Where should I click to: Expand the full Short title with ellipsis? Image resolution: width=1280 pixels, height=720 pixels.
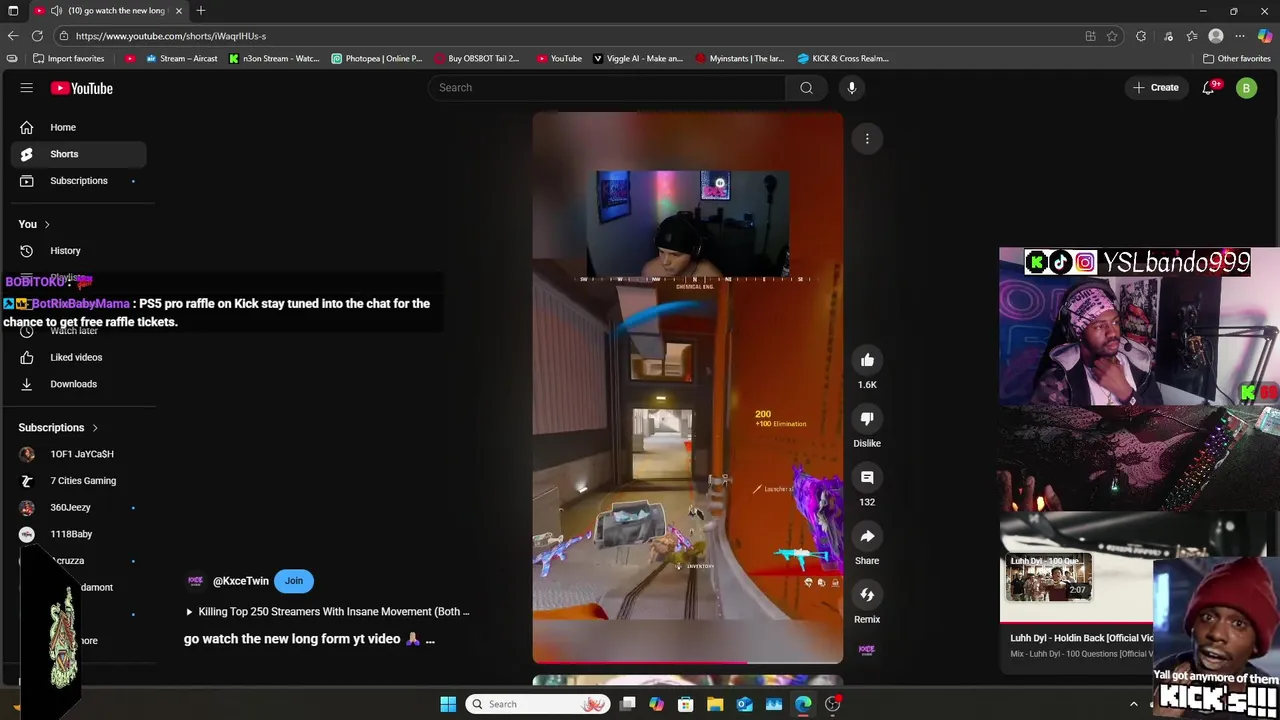tap(430, 640)
